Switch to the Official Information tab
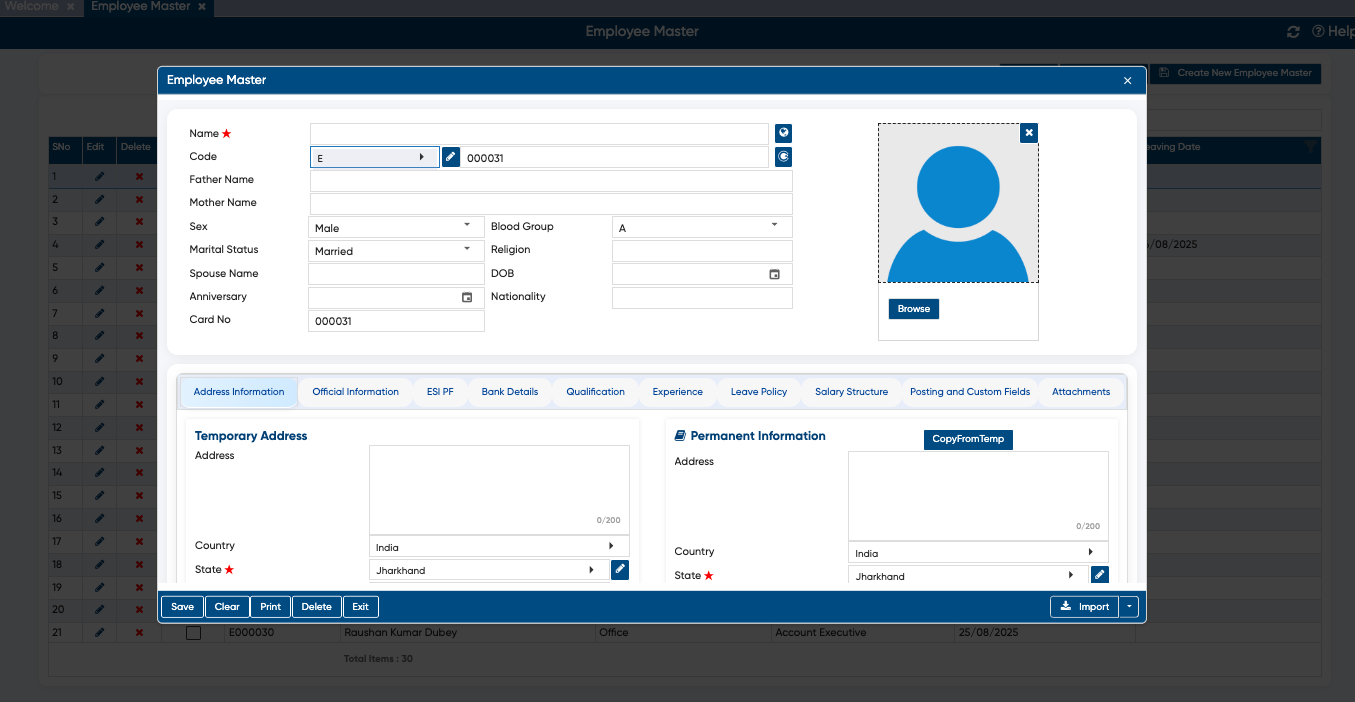 point(355,392)
